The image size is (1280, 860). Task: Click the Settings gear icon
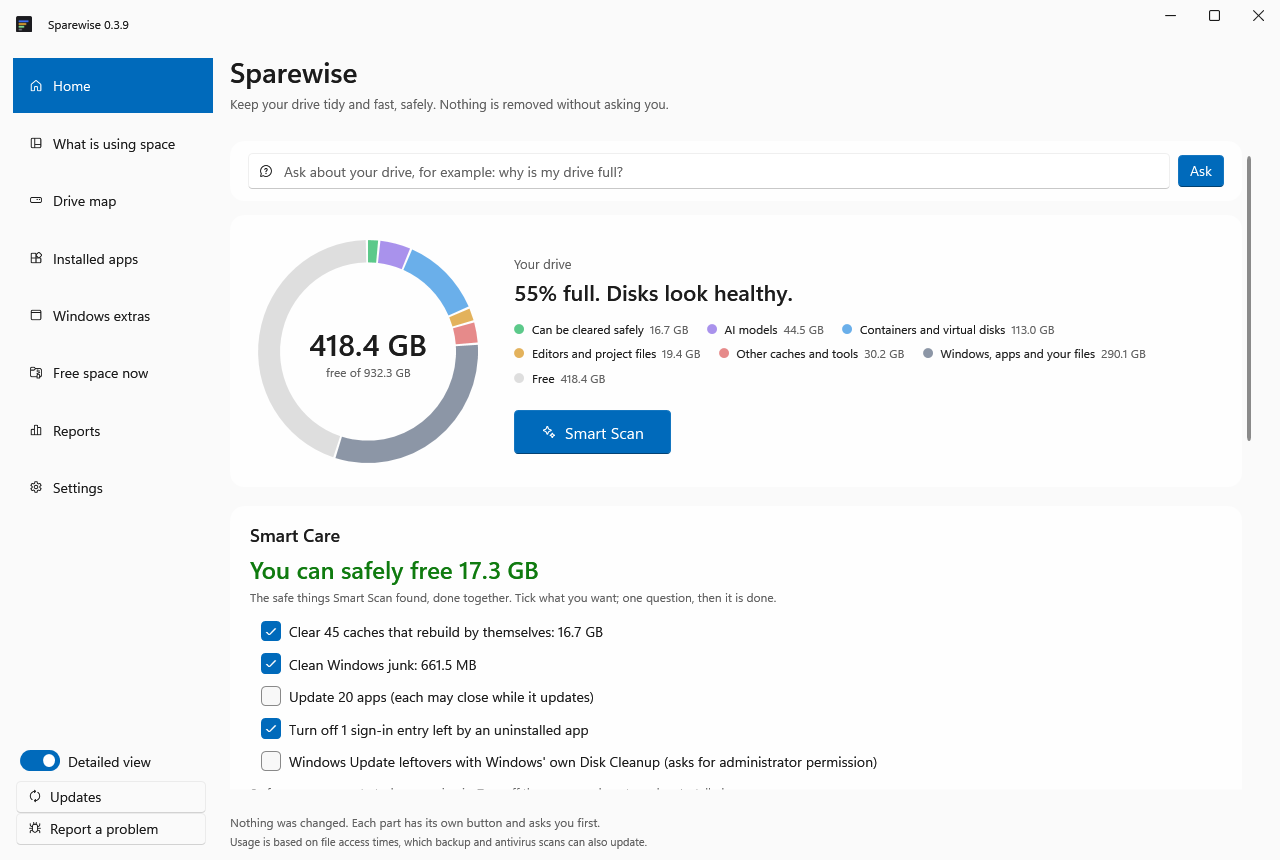coord(36,488)
